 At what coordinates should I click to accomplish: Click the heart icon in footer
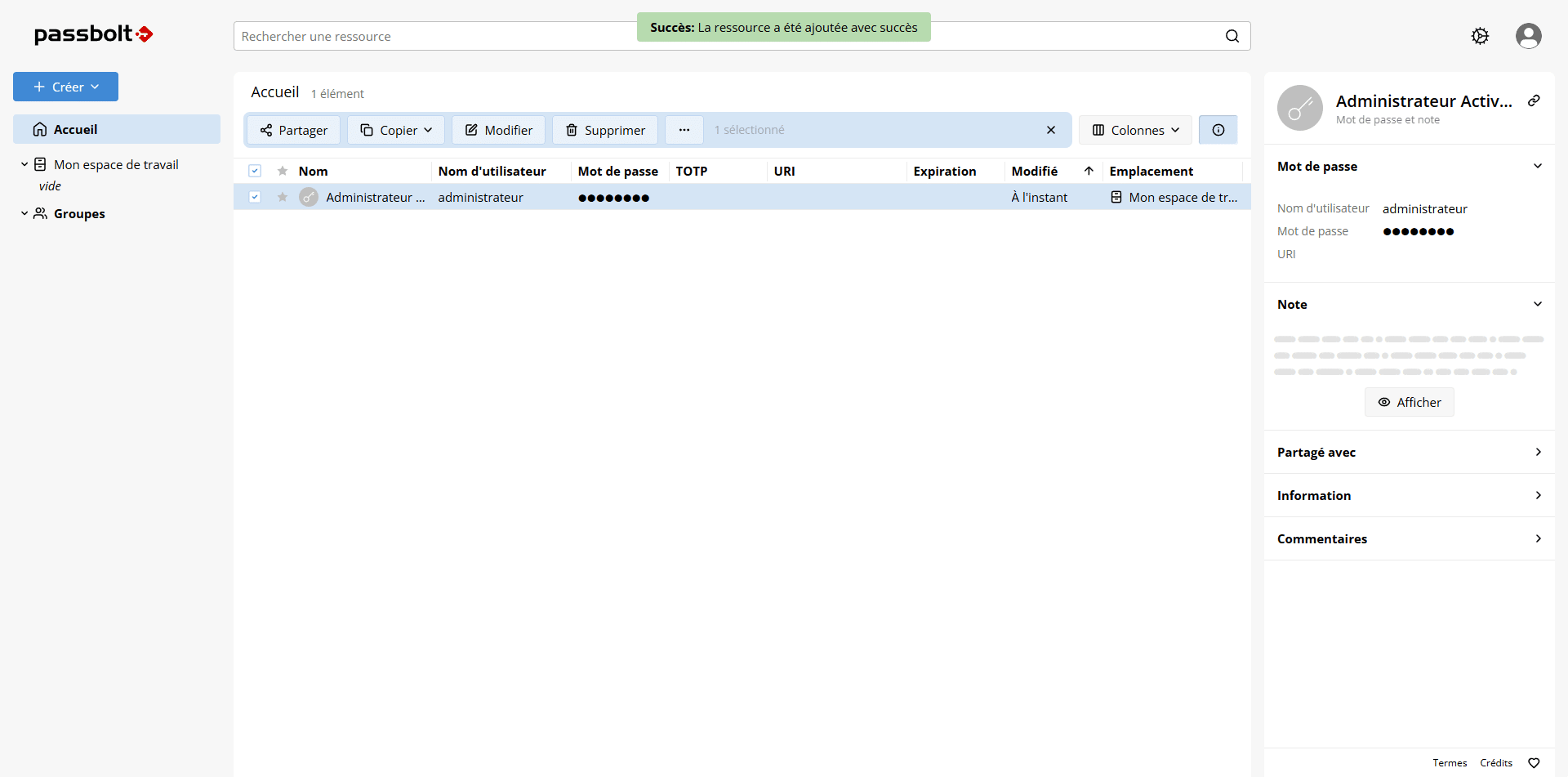[1534, 763]
